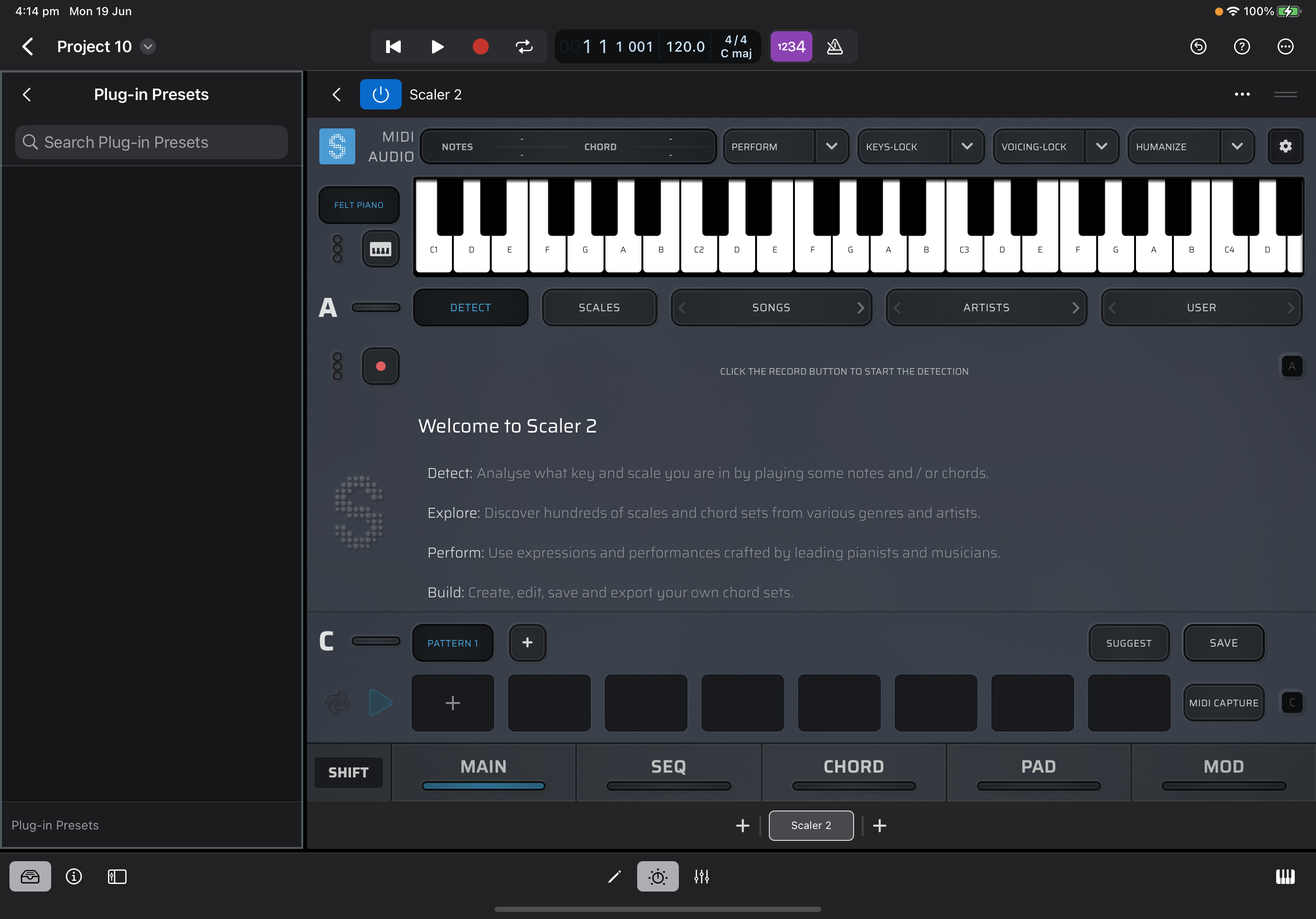This screenshot has width=1316, height=919.
Task: Open the SONGS chord set browser
Action: click(771, 308)
